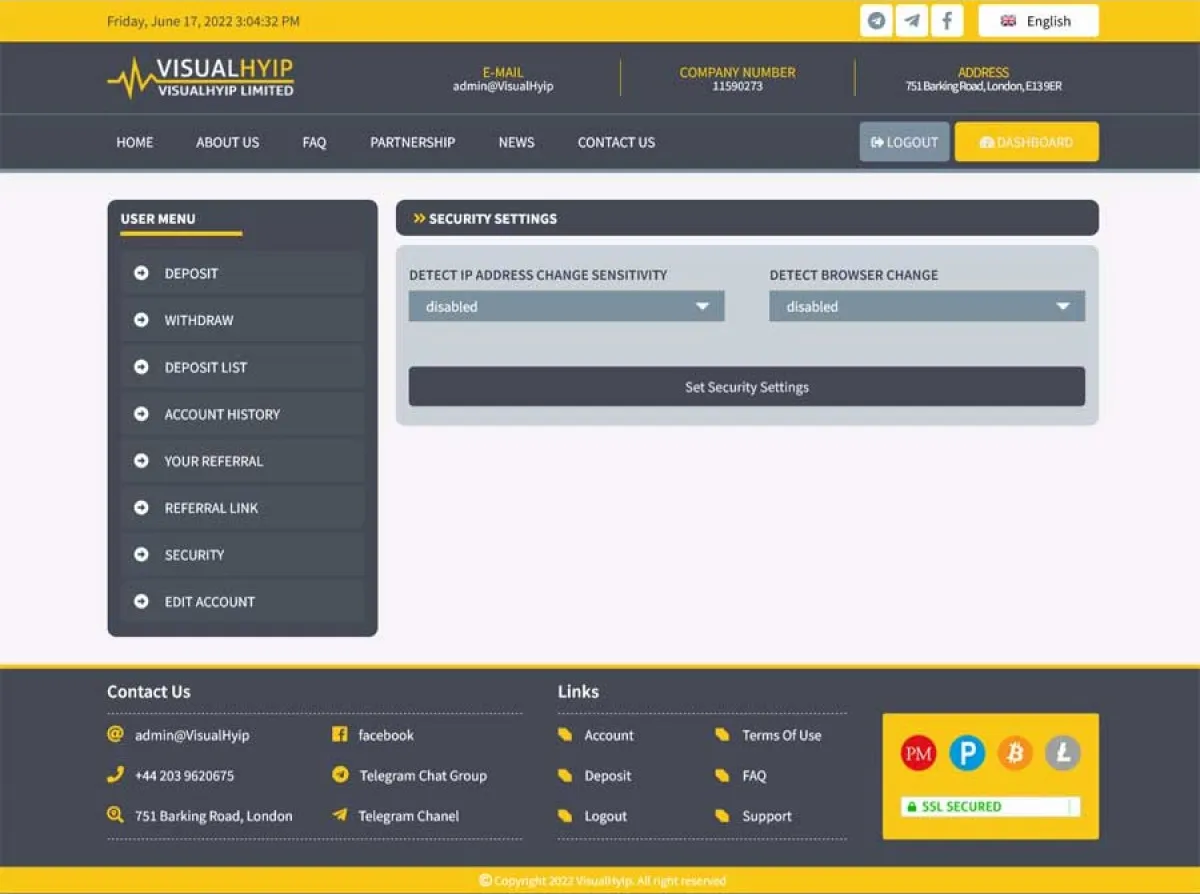1200x894 pixels.
Task: Open Security in the user menu
Action: click(x=243, y=555)
